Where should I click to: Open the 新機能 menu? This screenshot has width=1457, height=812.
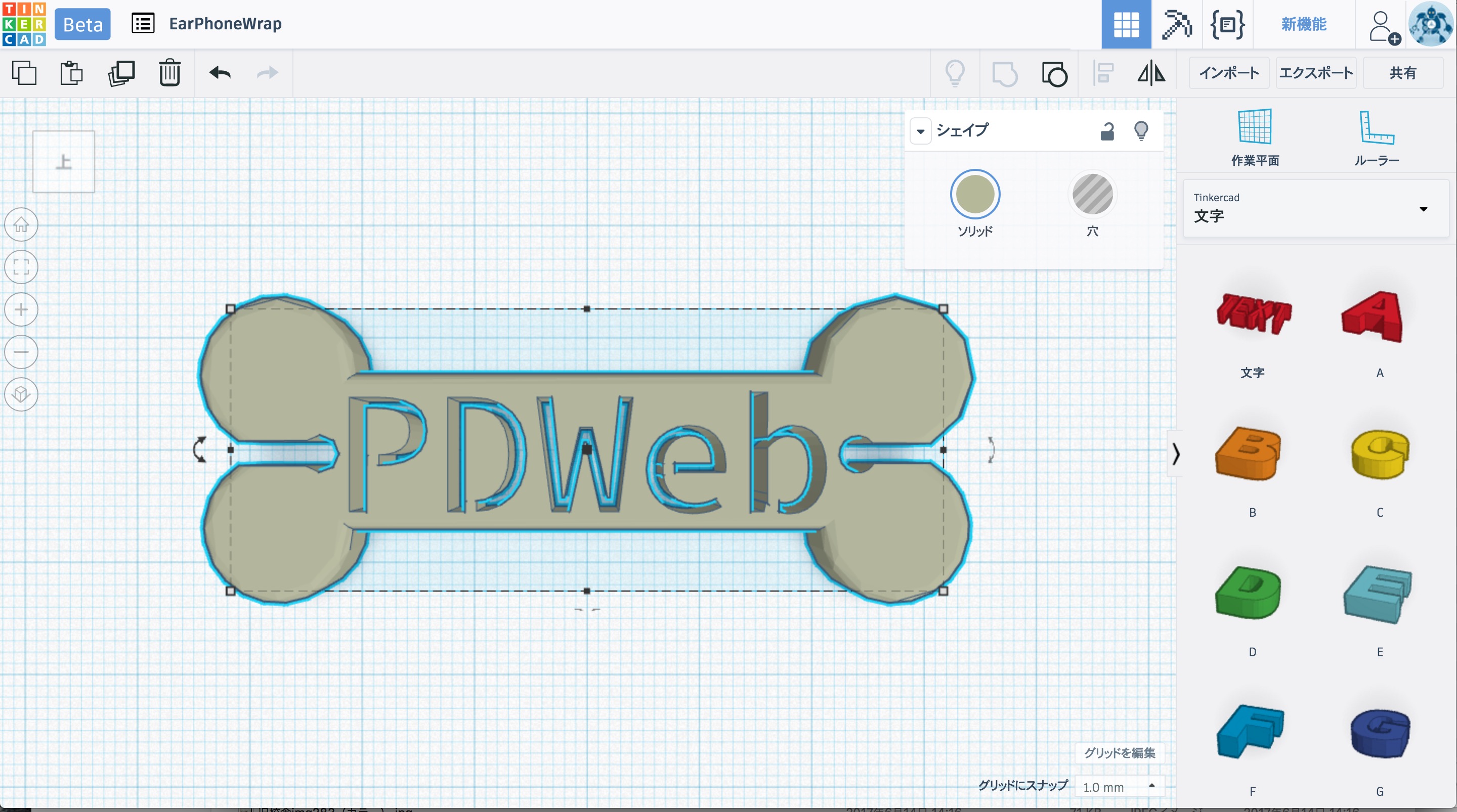[x=1303, y=24]
